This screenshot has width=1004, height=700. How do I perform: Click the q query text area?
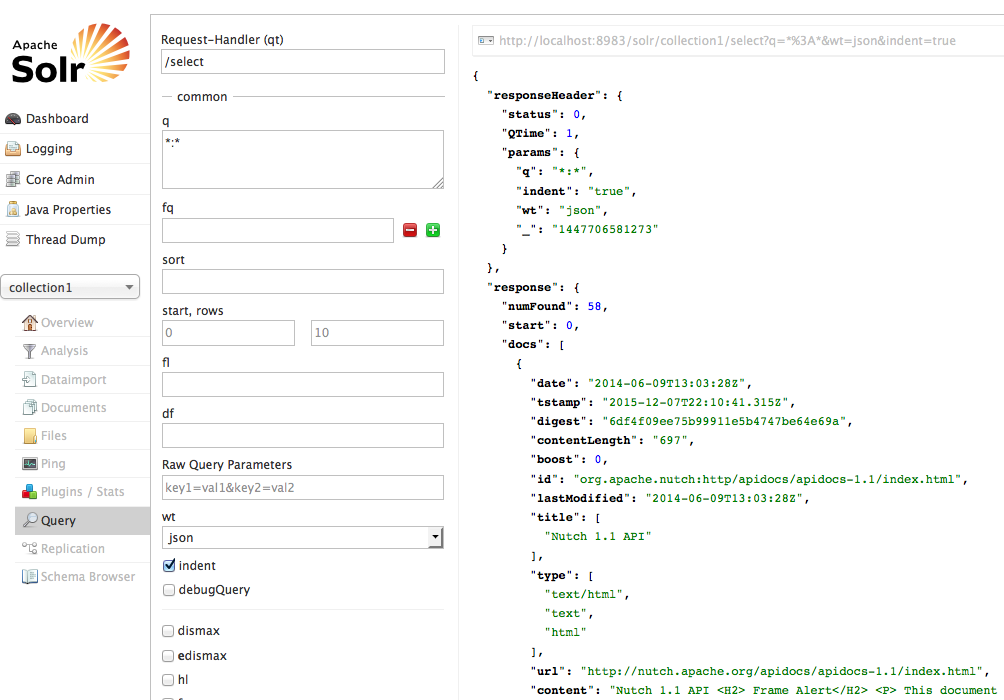point(303,159)
